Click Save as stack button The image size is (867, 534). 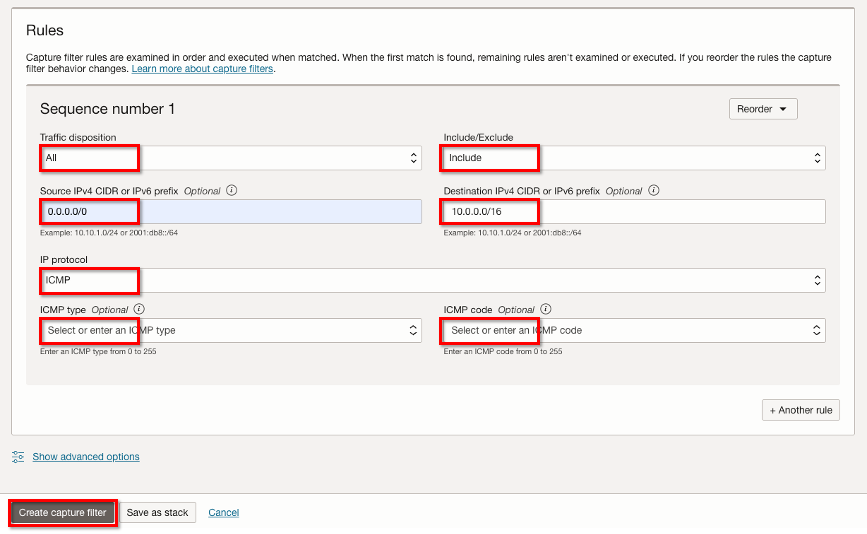coord(158,512)
